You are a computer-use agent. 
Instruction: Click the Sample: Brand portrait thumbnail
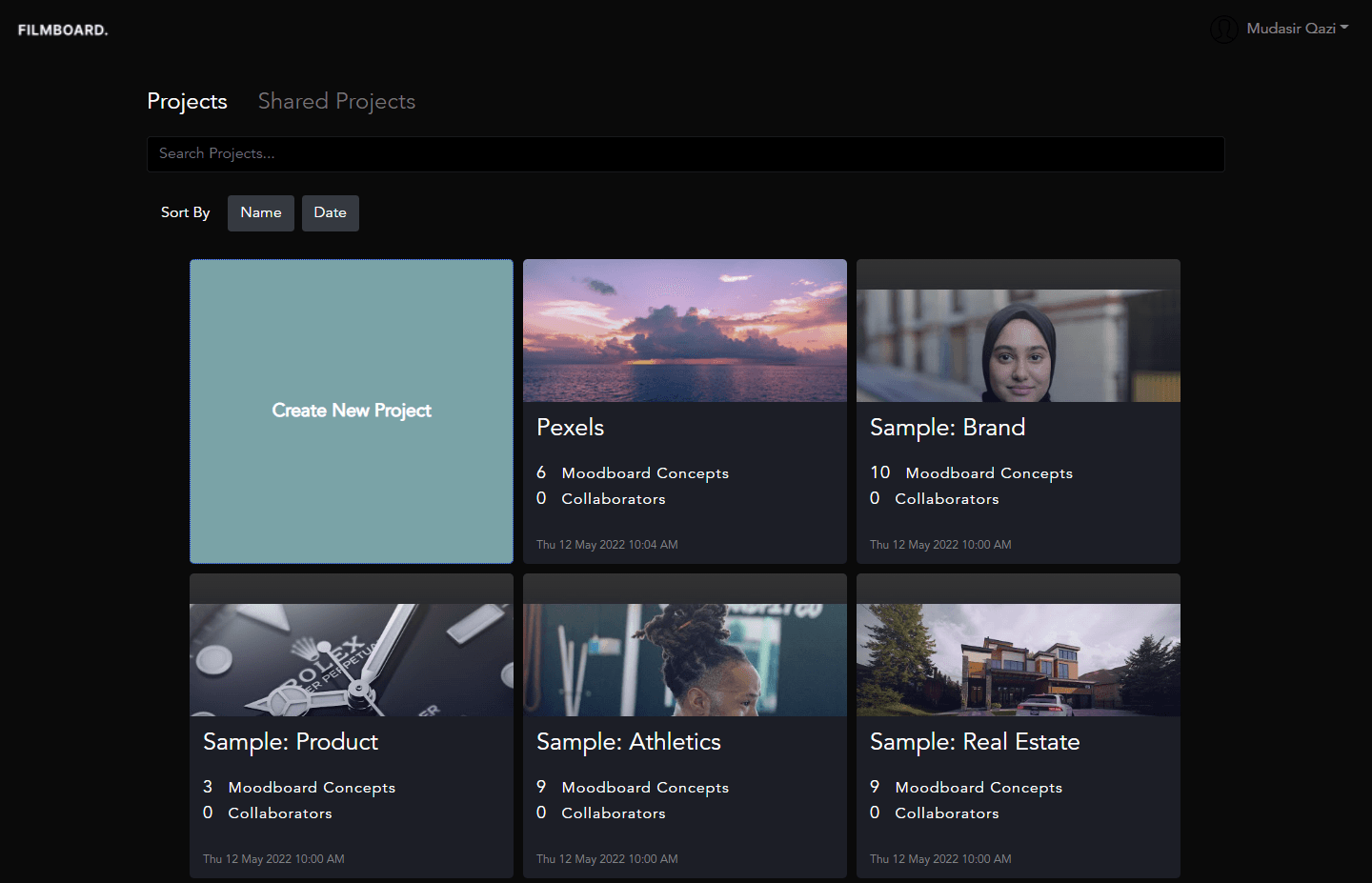tap(1018, 346)
